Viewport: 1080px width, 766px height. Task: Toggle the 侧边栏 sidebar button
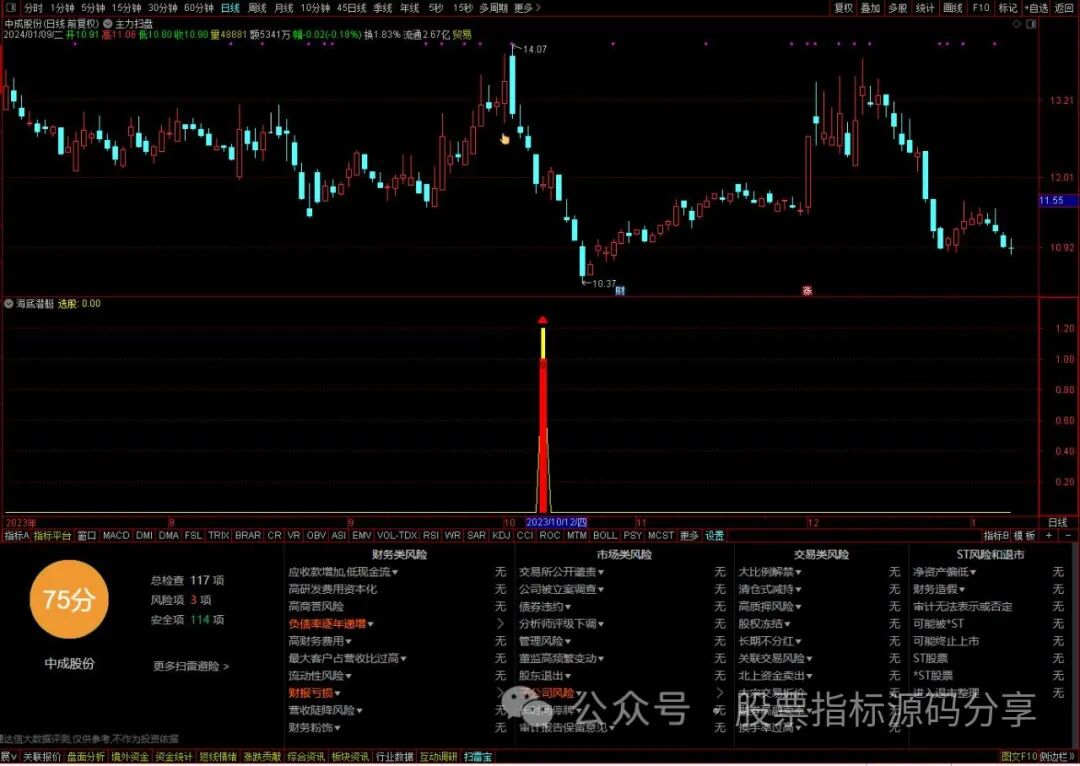(1055, 756)
